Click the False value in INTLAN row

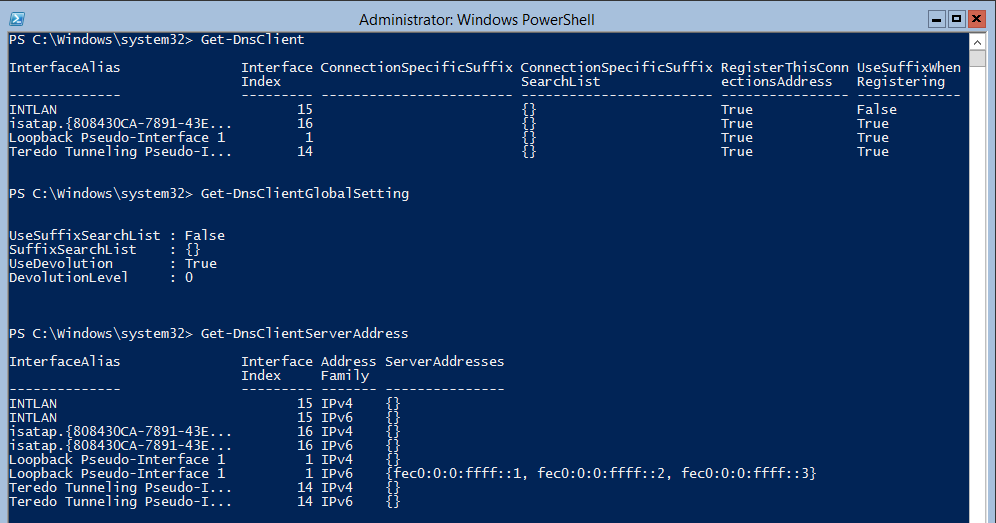(877, 110)
